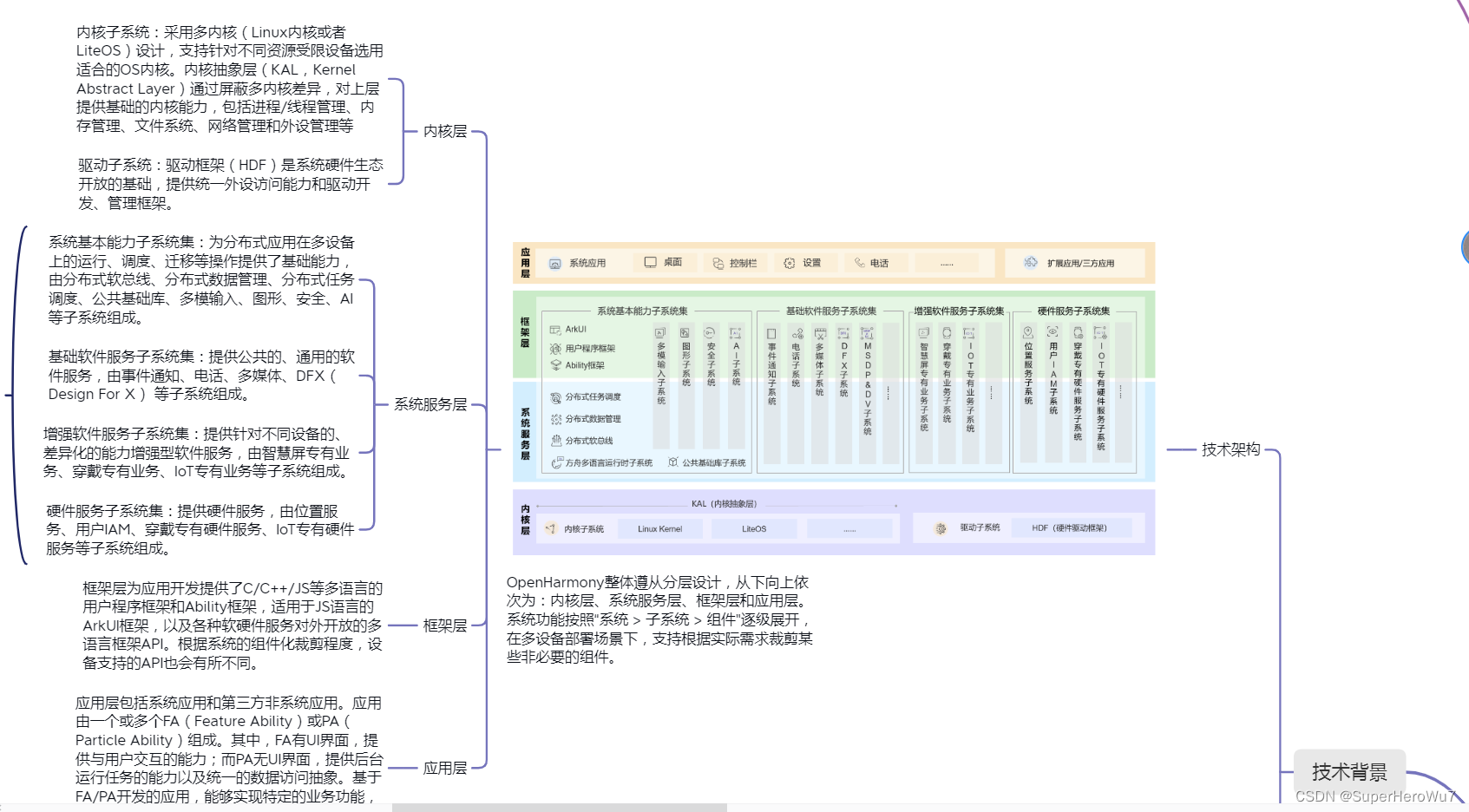Viewport: 1469px width, 812px height.
Task: Select the 系统服务层 mind map node
Action: pyautogui.click(x=430, y=404)
